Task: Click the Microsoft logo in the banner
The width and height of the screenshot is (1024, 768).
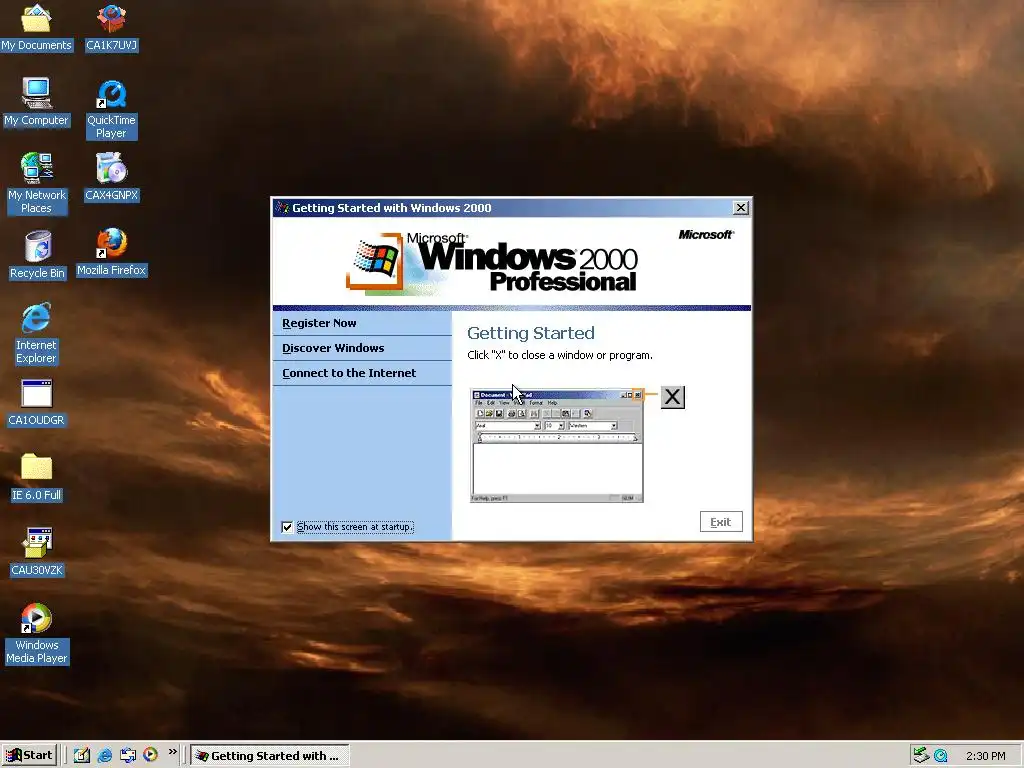Action: [x=706, y=234]
